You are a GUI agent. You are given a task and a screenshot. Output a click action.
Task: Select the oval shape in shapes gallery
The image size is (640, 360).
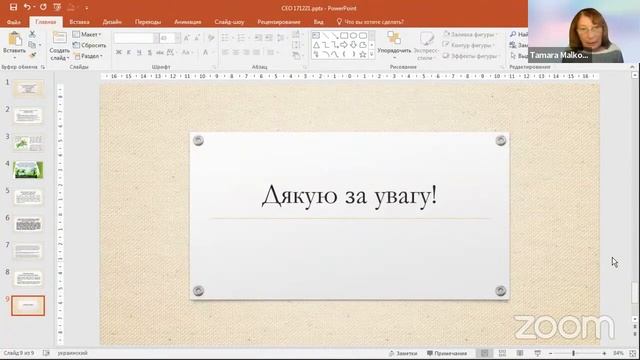pos(353,36)
